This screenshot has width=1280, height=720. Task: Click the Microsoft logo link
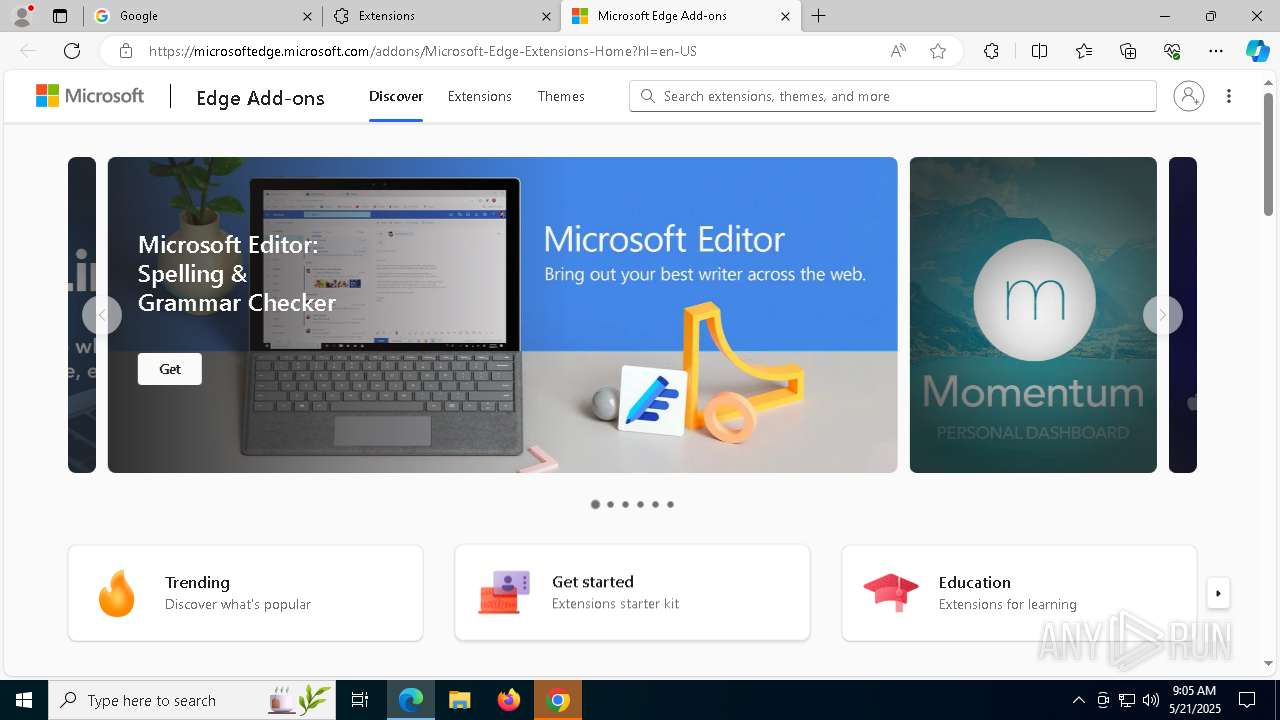pos(90,96)
